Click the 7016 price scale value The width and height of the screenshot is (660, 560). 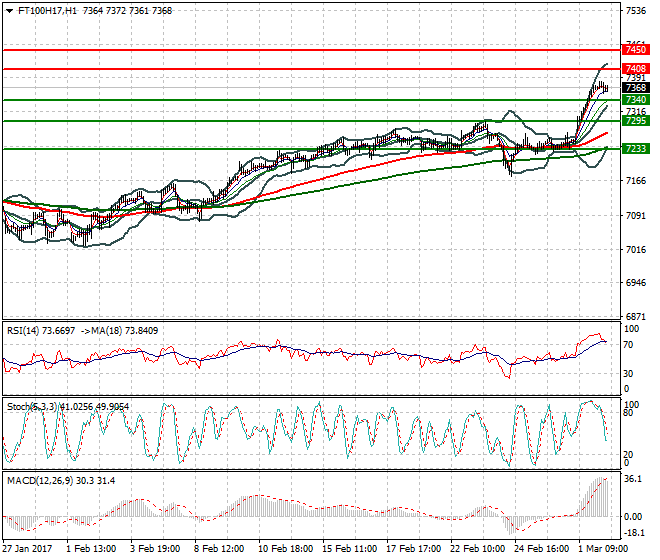[636, 250]
